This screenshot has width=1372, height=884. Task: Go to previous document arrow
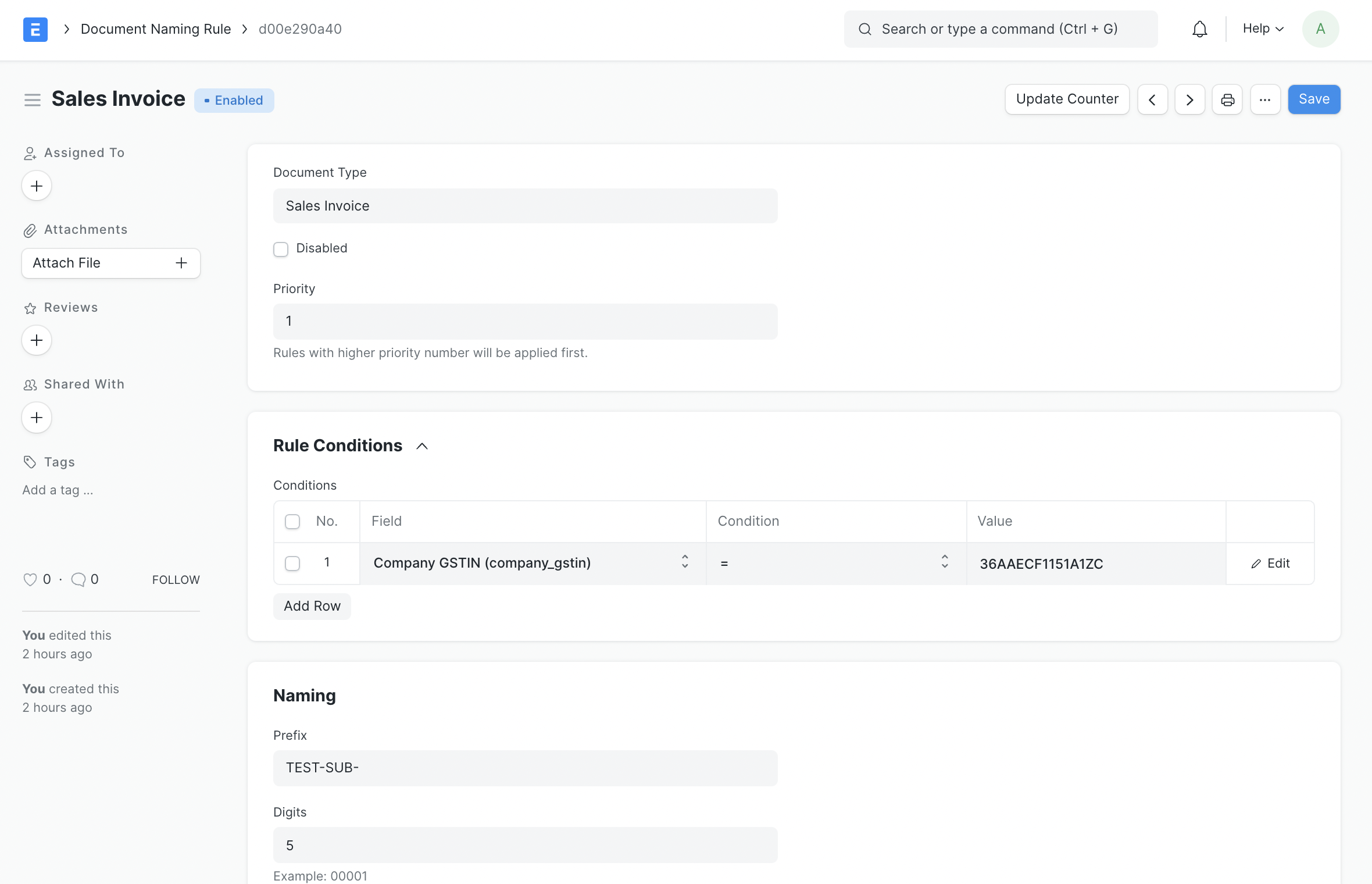click(1152, 99)
